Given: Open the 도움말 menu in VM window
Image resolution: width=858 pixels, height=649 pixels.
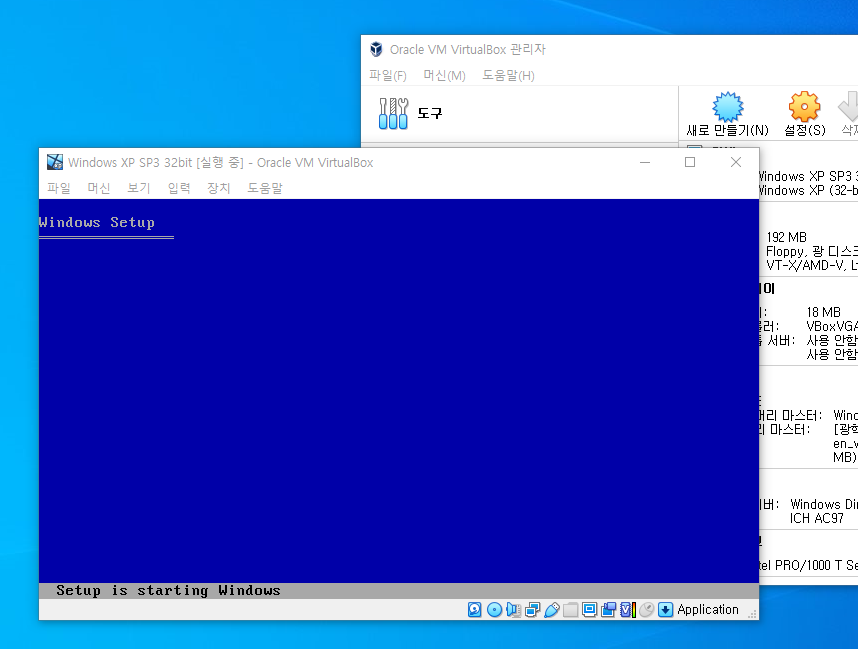Looking at the screenshot, I should [265, 188].
